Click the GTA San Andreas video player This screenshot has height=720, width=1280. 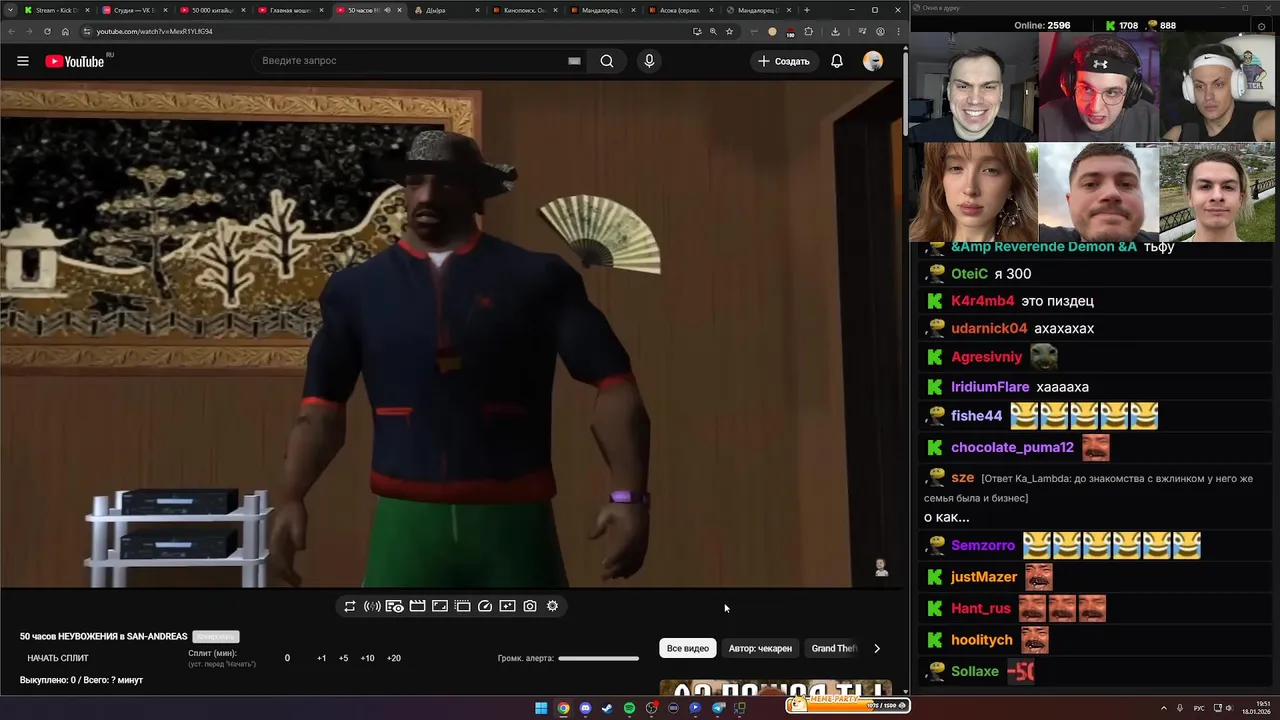(450, 334)
